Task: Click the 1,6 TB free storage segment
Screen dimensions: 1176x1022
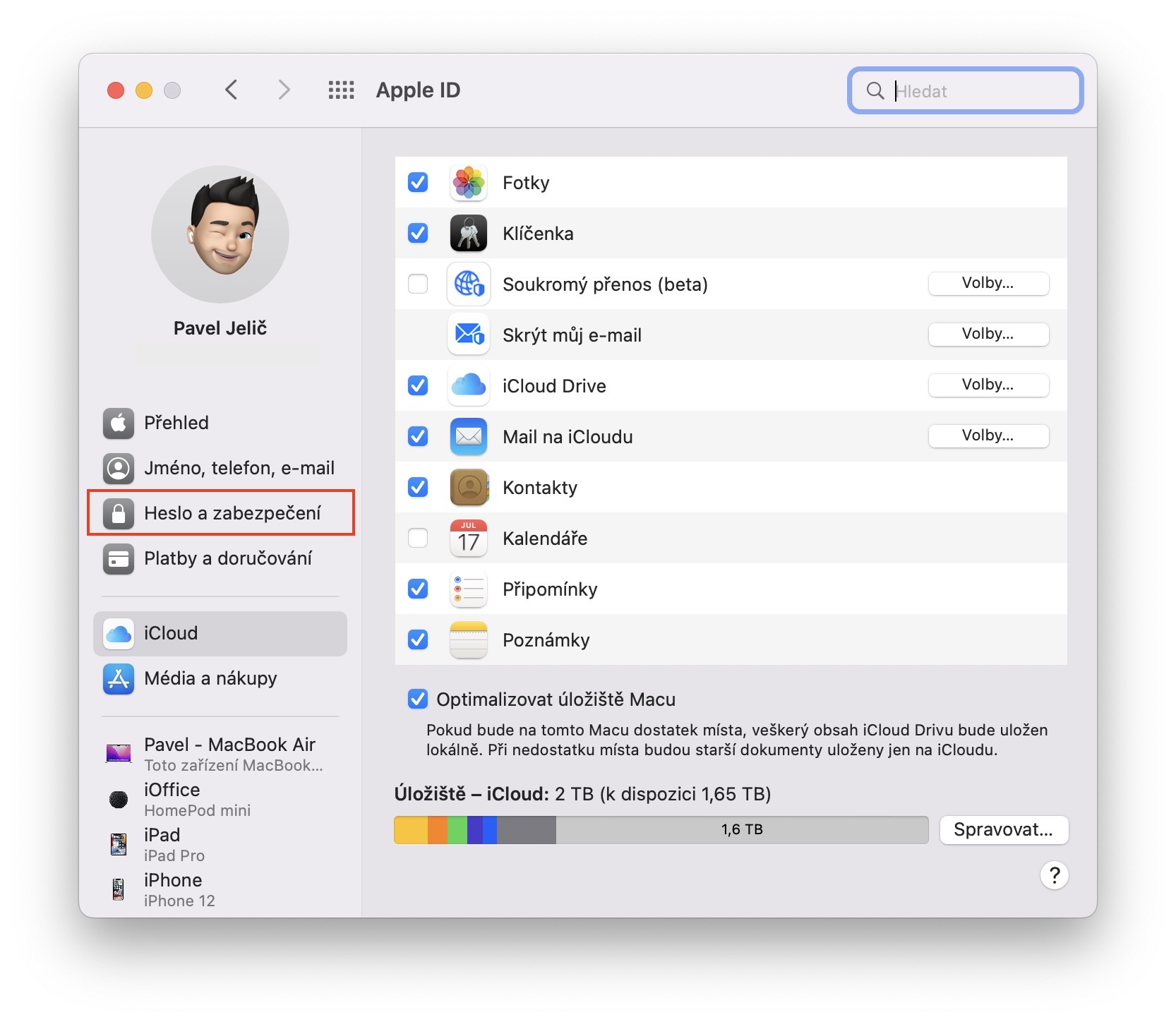Action: (x=742, y=830)
